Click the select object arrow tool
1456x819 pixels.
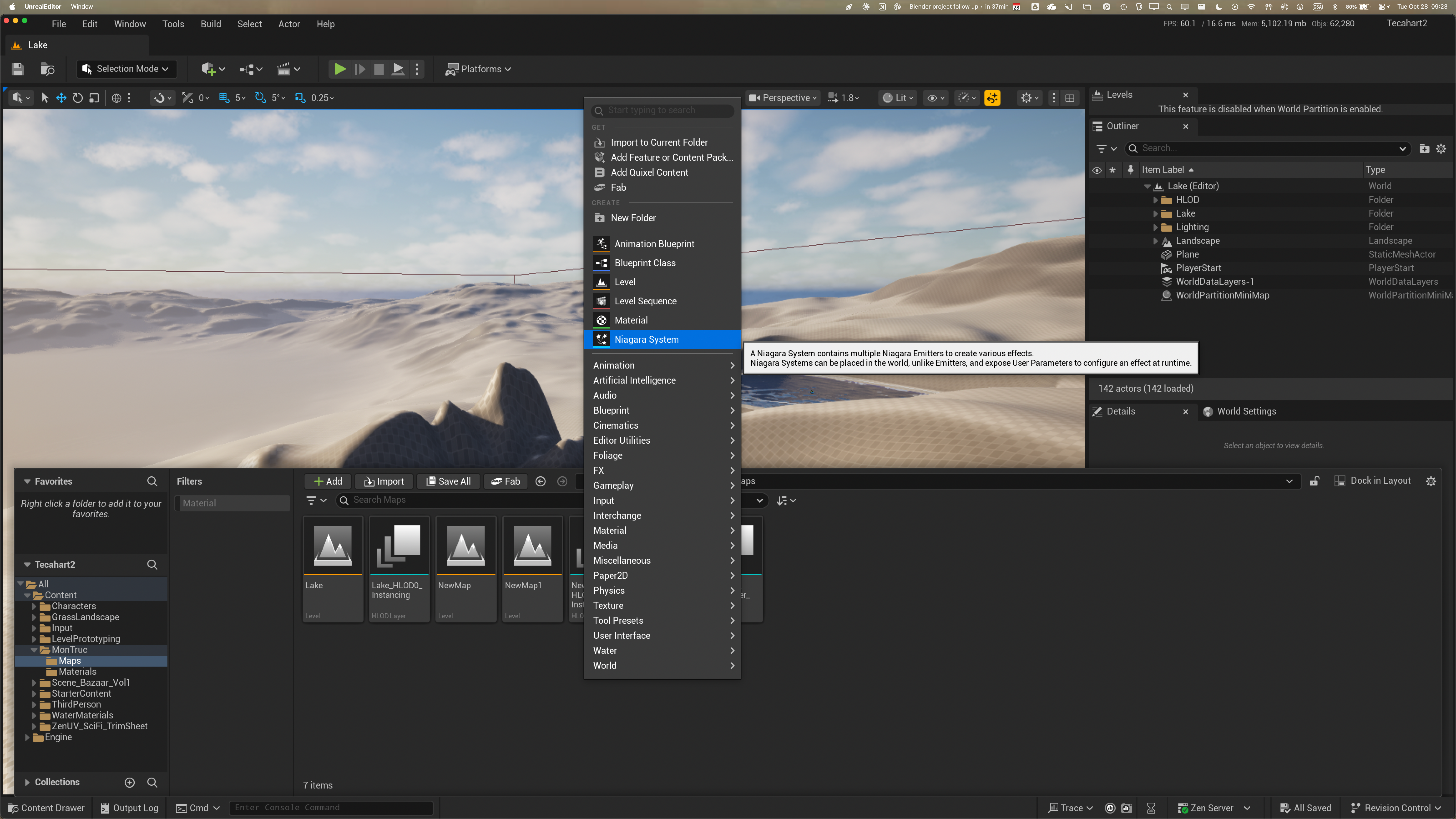pyautogui.click(x=45, y=98)
